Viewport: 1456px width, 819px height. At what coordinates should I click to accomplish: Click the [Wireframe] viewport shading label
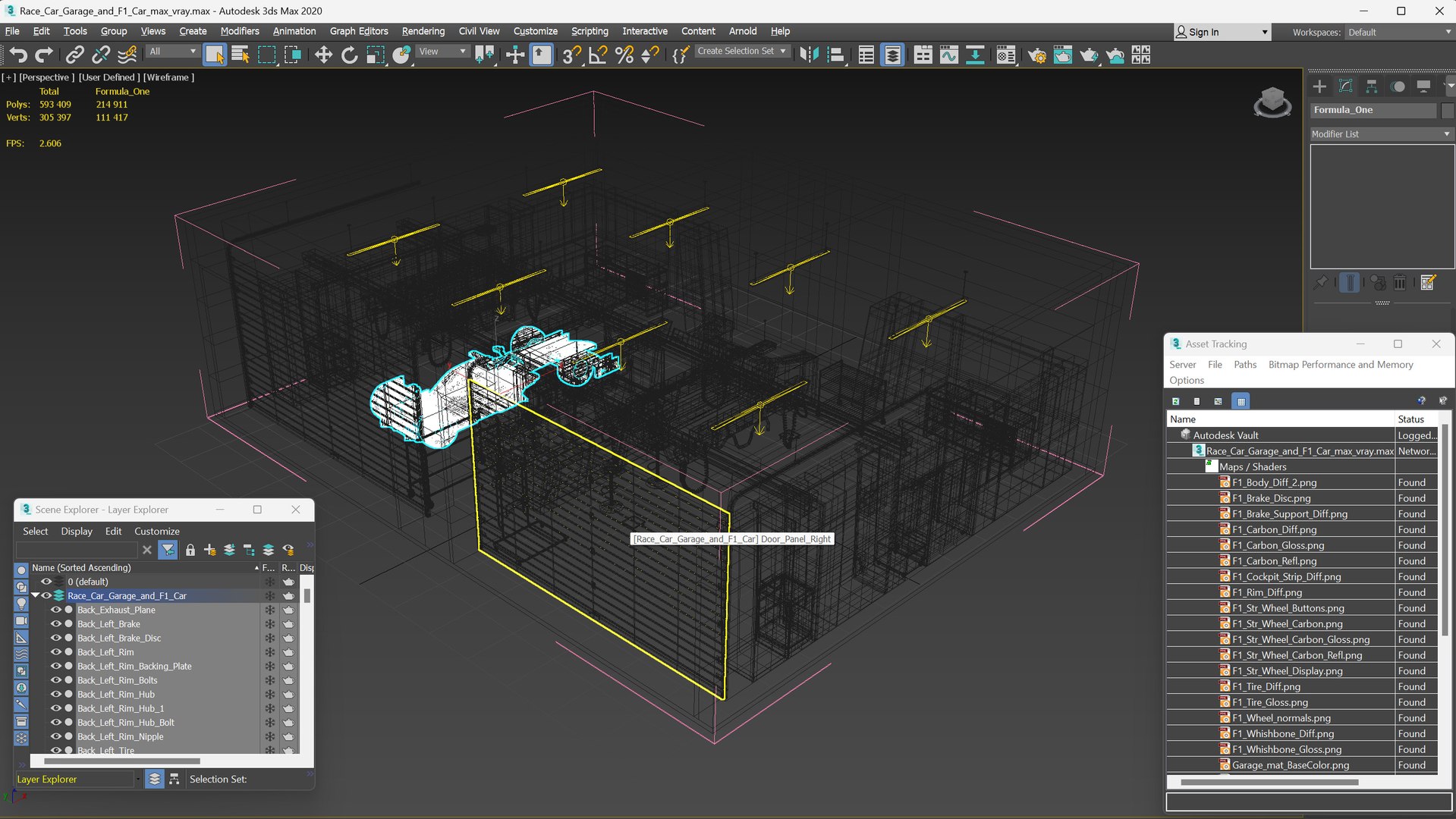(x=168, y=77)
